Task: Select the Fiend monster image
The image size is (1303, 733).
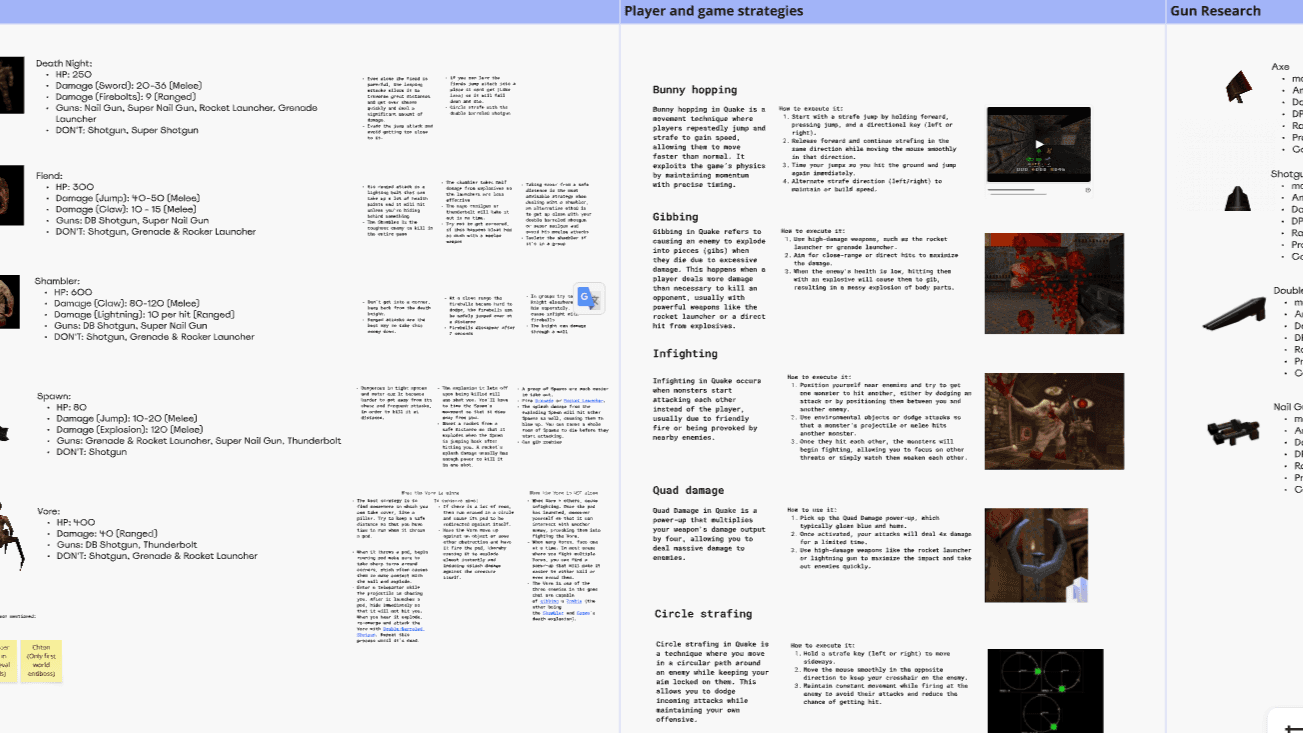Action: tap(11, 195)
